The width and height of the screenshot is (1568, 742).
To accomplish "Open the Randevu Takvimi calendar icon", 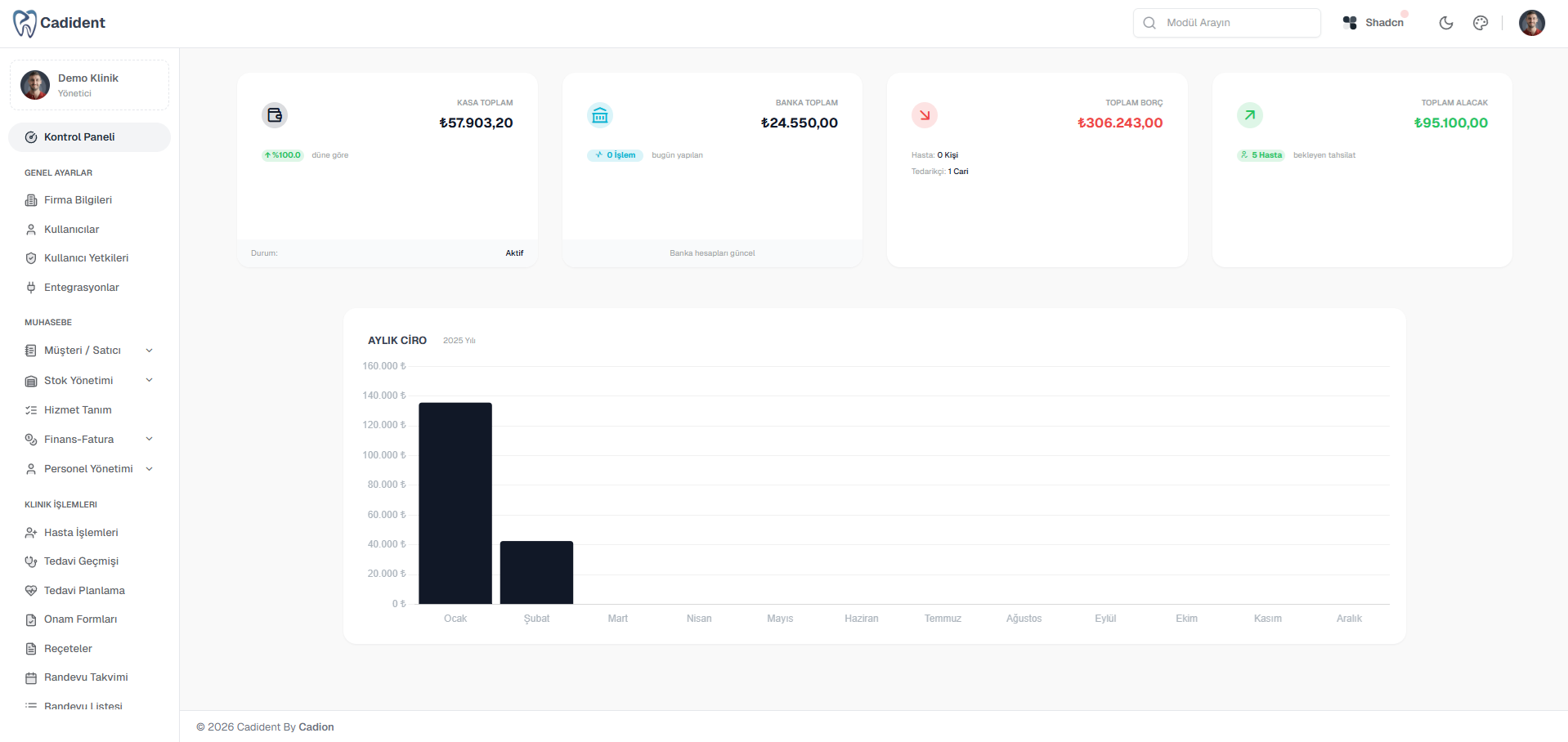I will (30, 677).
